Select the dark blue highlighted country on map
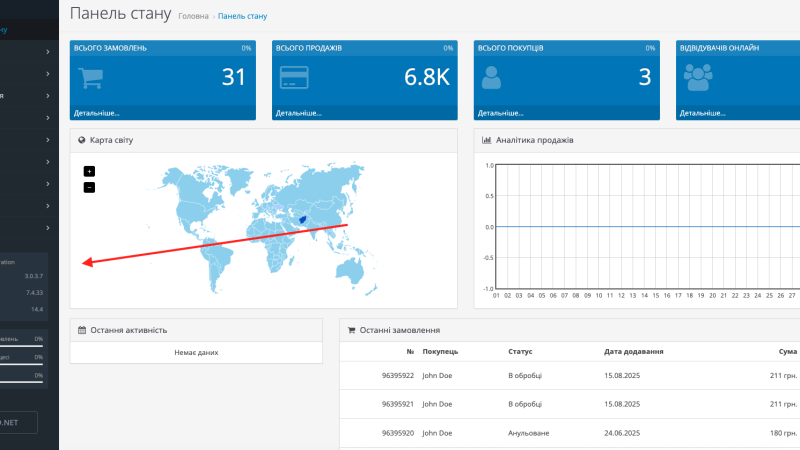The width and height of the screenshot is (800, 450). [302, 220]
